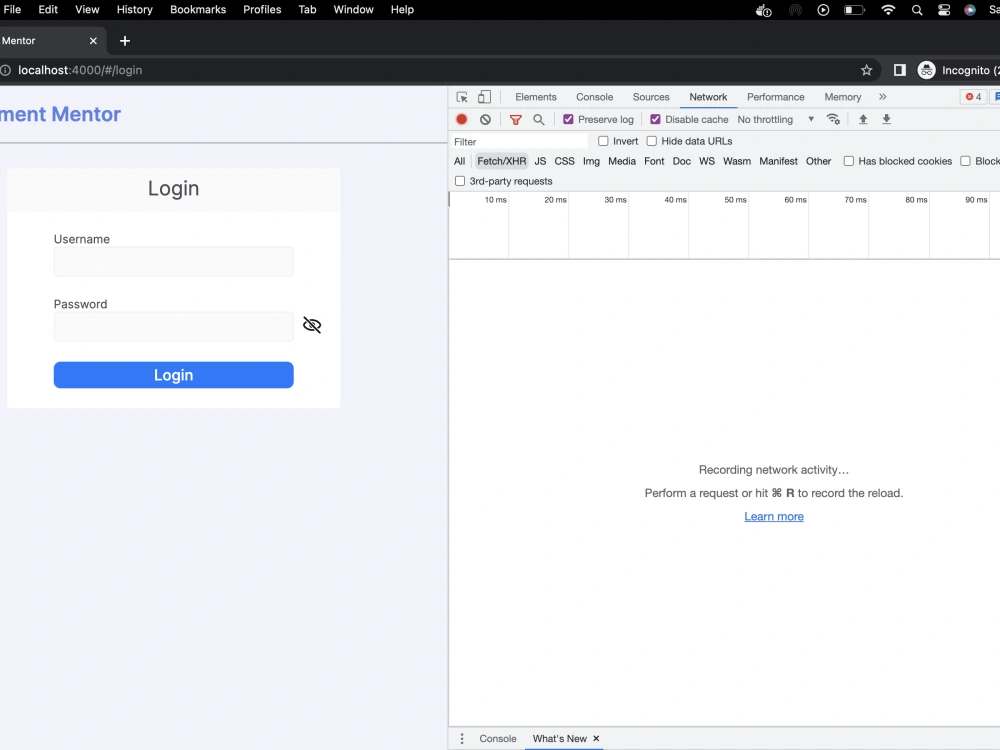Open macOS Control Center icon
This screenshot has height=750, width=1000.
click(944, 10)
